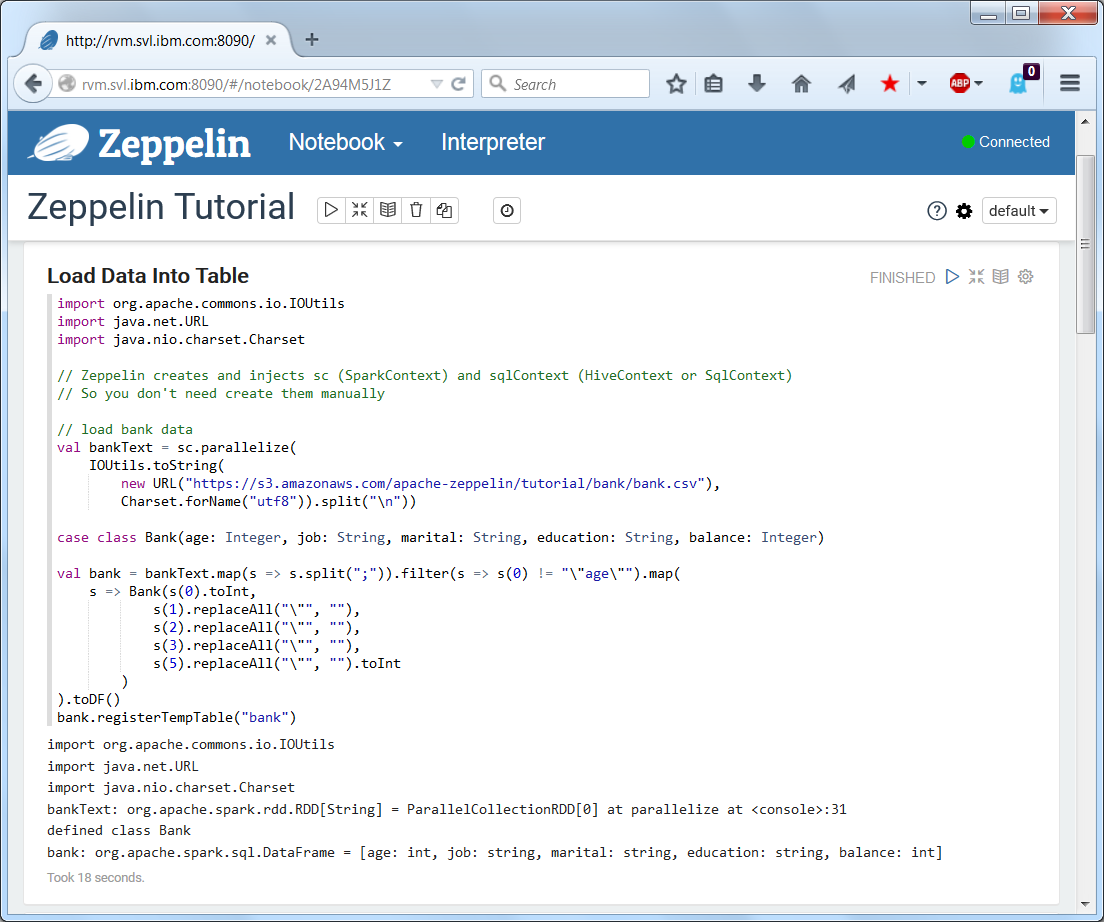Open the Notebook dropdown menu

click(x=346, y=142)
